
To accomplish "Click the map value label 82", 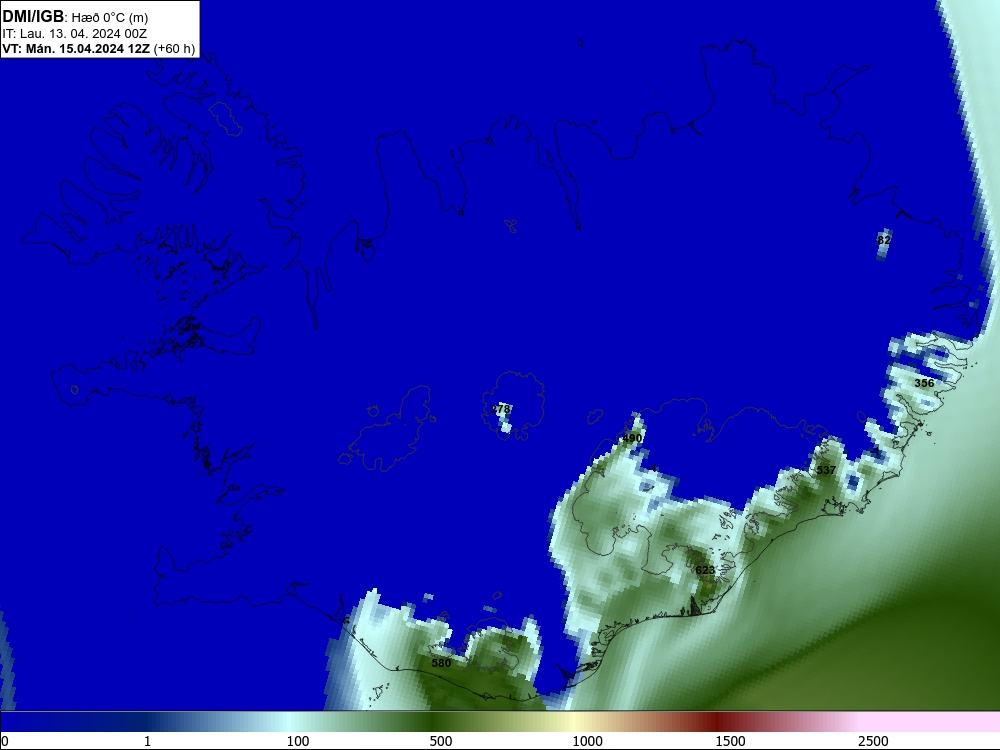I will pyautogui.click(x=884, y=240).
